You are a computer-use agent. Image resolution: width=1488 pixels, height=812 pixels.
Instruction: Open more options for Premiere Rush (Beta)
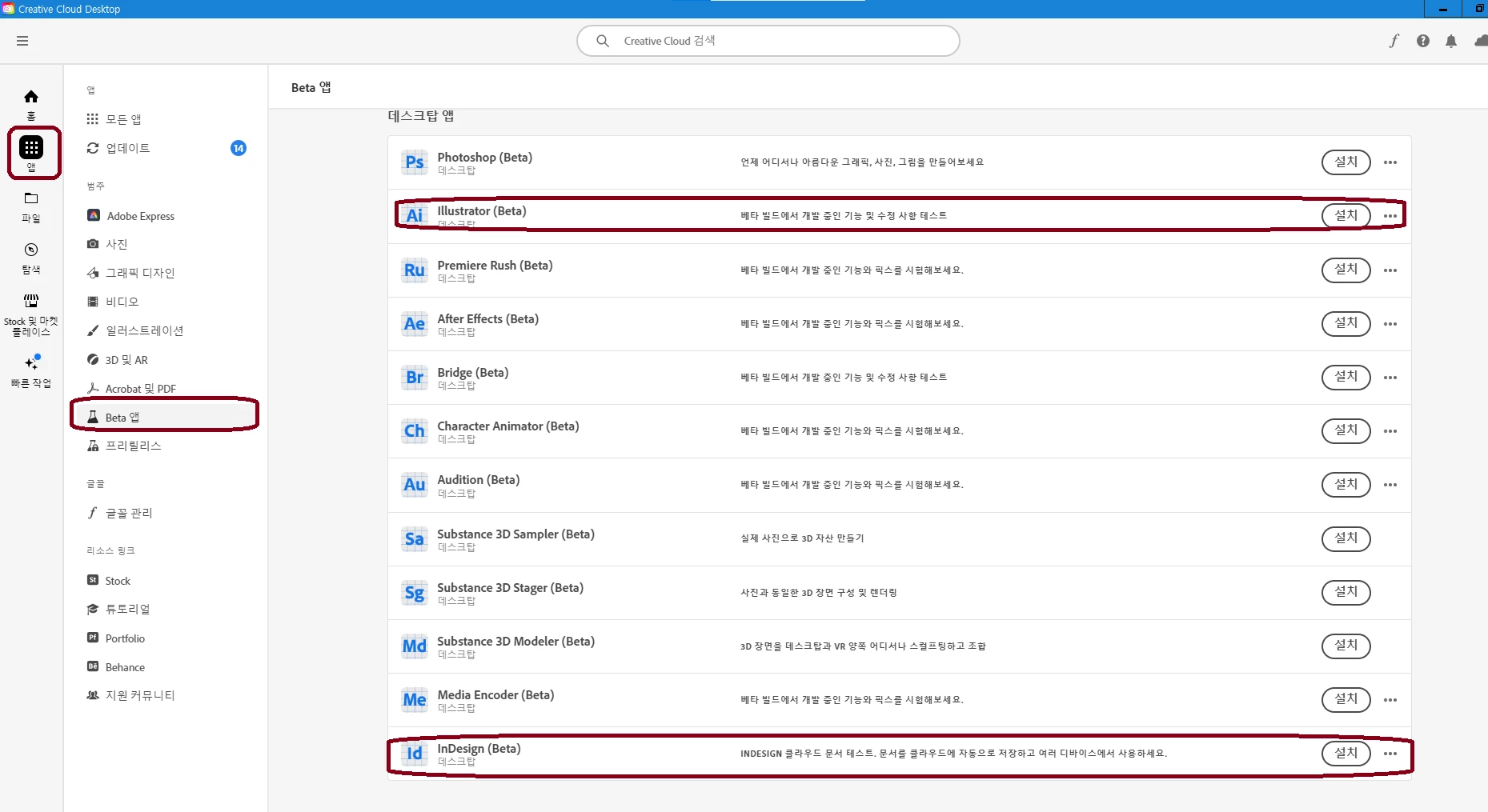(1390, 270)
